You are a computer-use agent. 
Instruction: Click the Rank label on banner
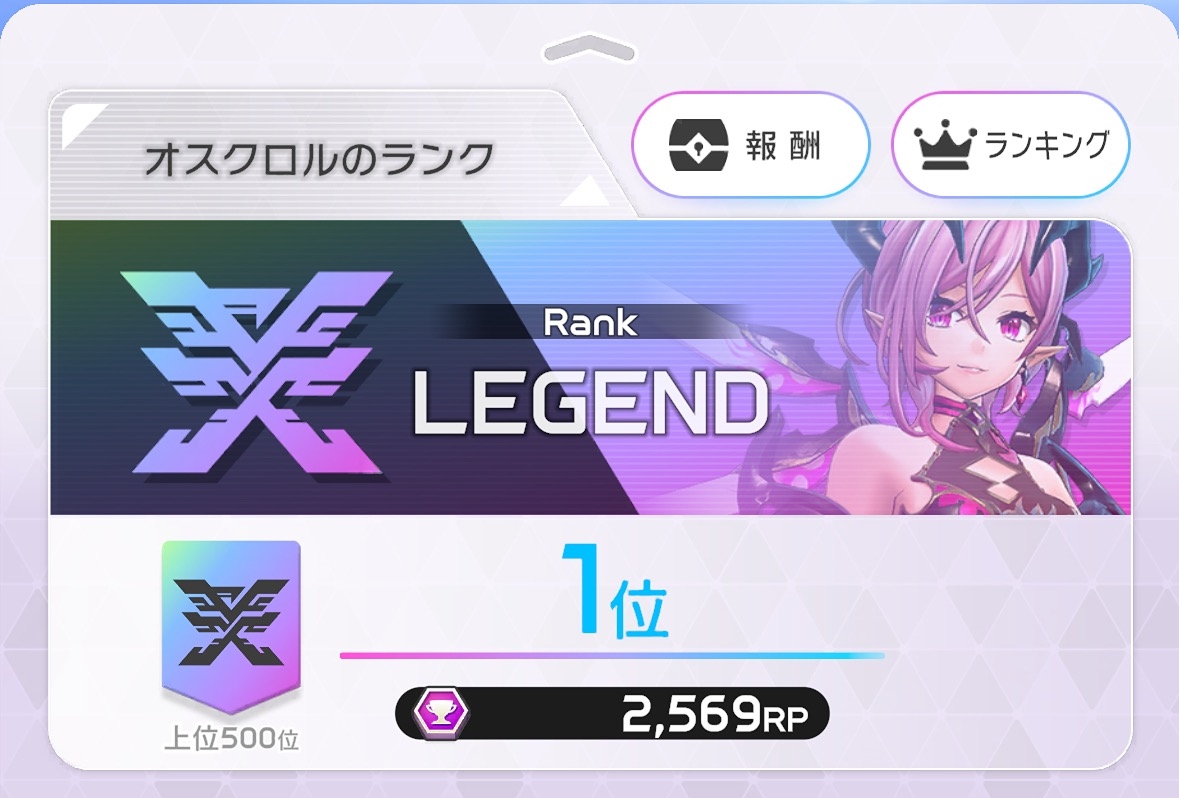point(590,323)
